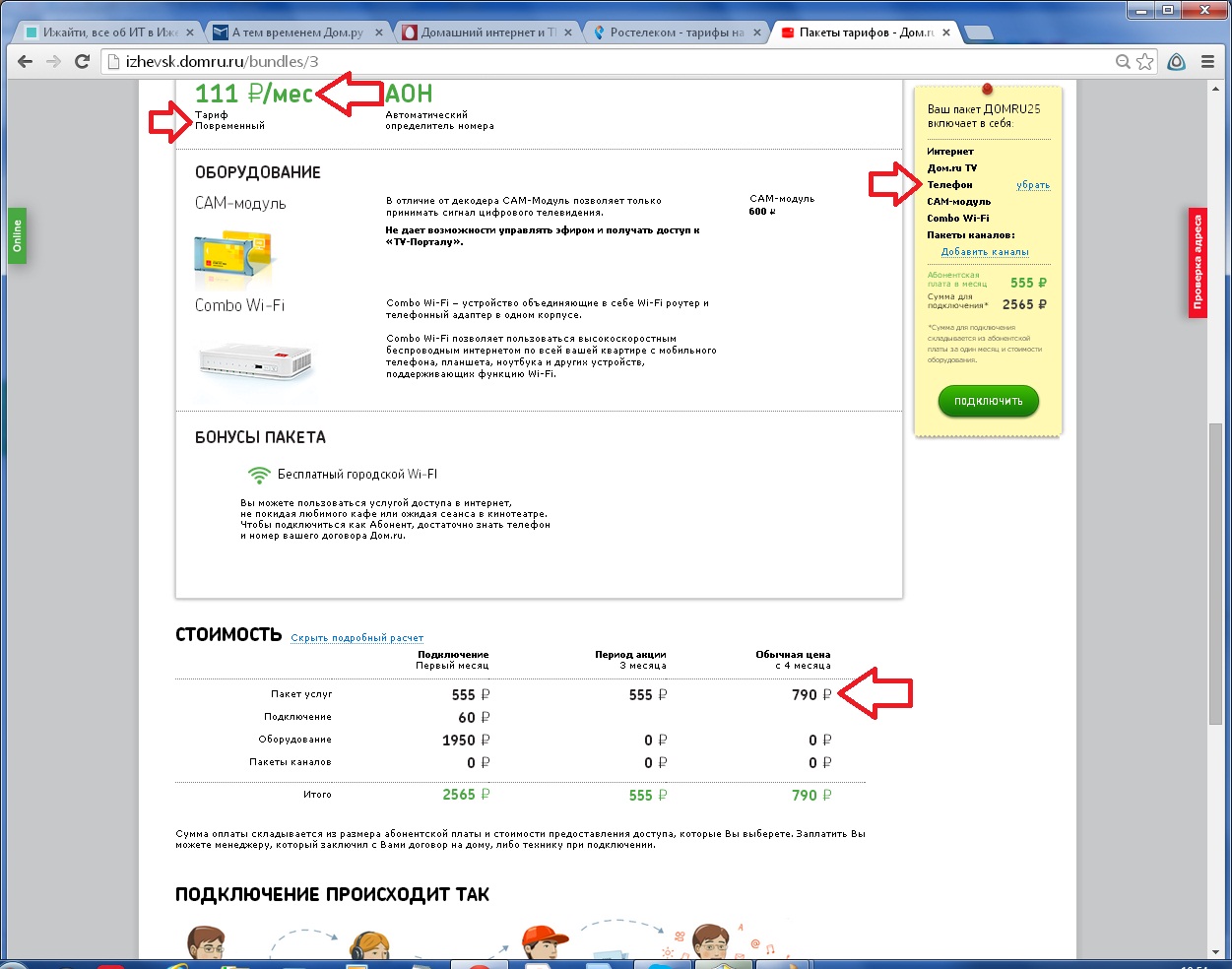Image resolution: width=1232 pixels, height=969 pixels.
Task: Click the Combo Wi-Fi router image
Action: [x=255, y=360]
